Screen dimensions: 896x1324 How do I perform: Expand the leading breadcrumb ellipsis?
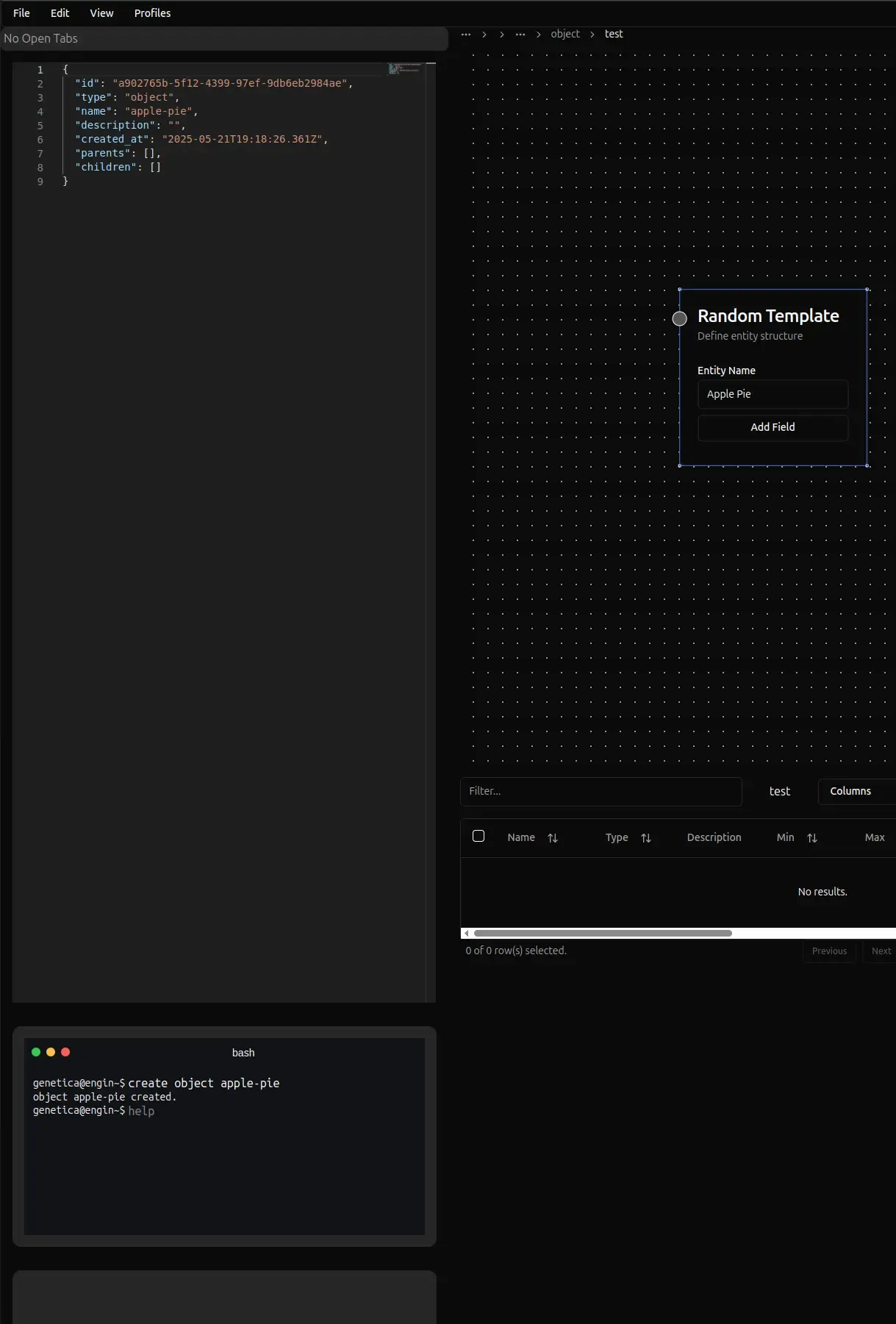coord(466,34)
